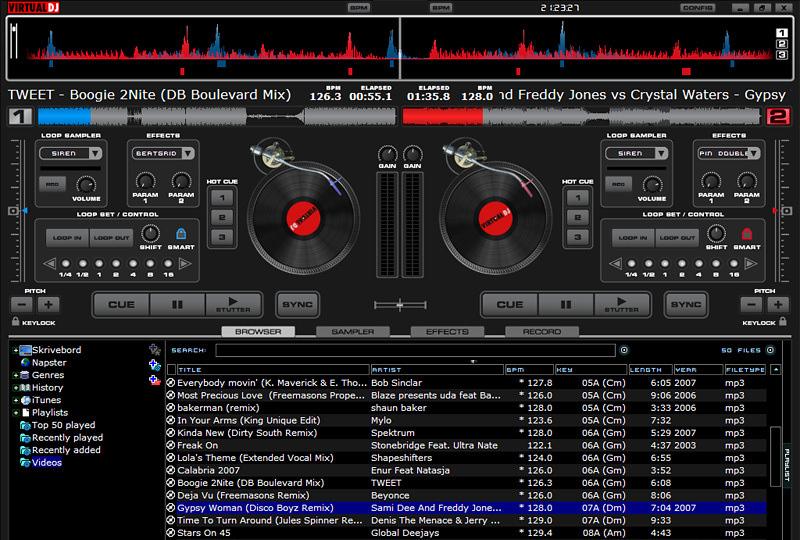The width and height of the screenshot is (800, 540).
Task: Shift left deck loop backward with arrow
Action: pos(49,263)
